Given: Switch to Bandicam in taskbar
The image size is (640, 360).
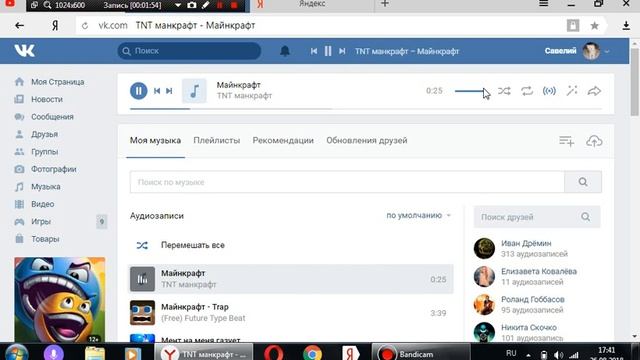Looking at the screenshot, I should pyautogui.click(x=420, y=353).
